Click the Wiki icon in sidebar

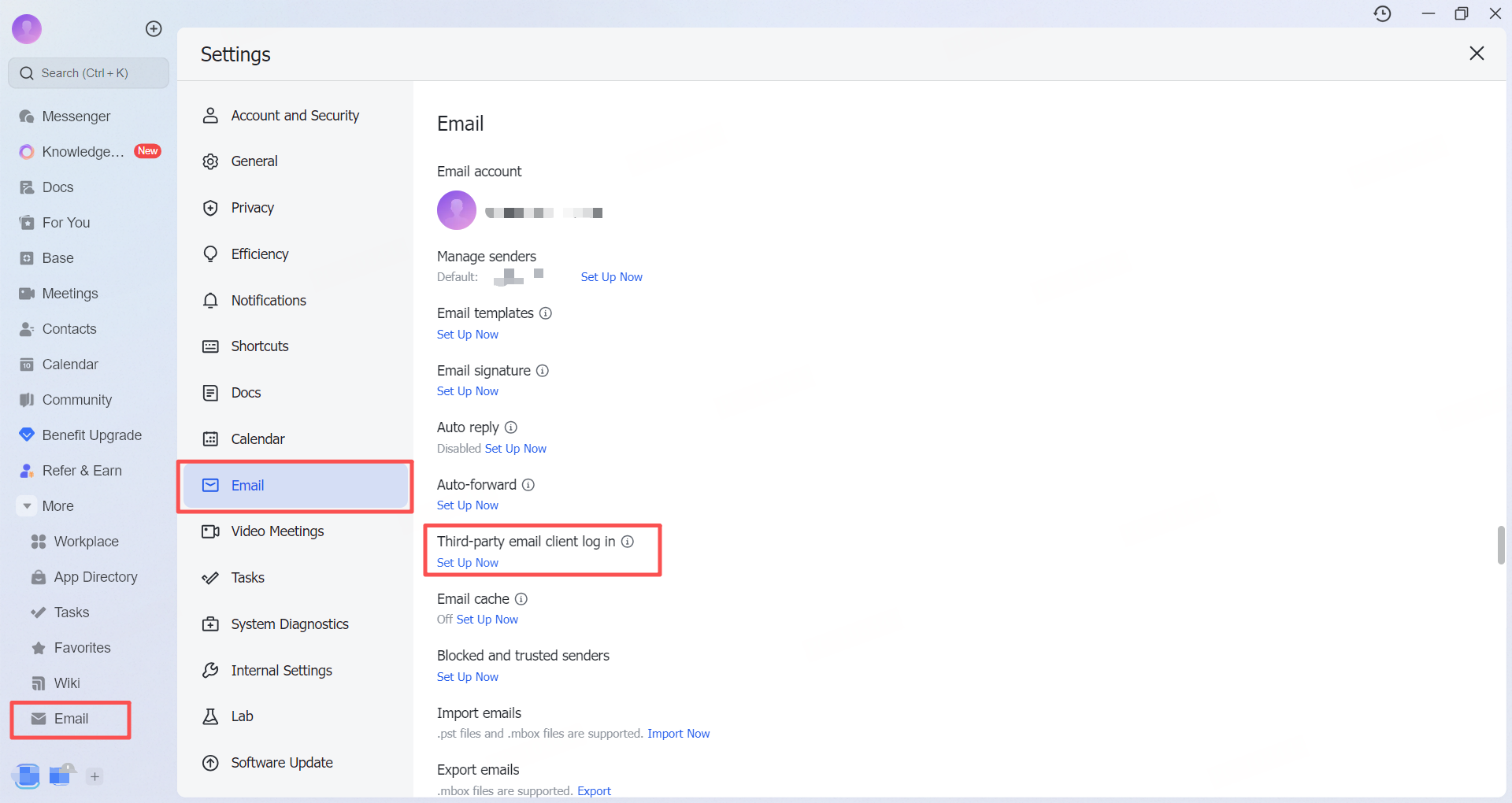(38, 683)
